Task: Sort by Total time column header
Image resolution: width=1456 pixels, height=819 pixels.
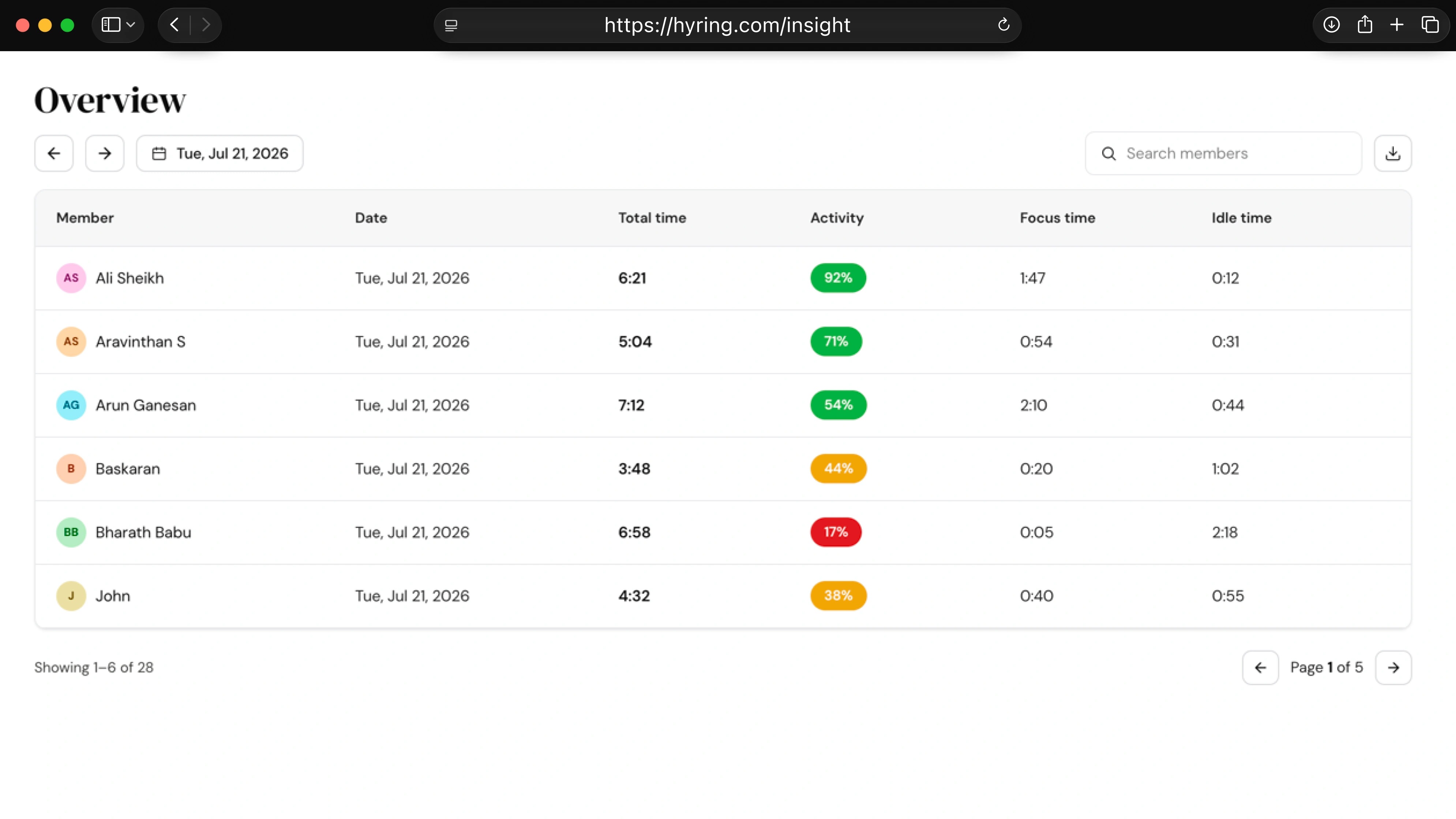Action: pos(652,218)
